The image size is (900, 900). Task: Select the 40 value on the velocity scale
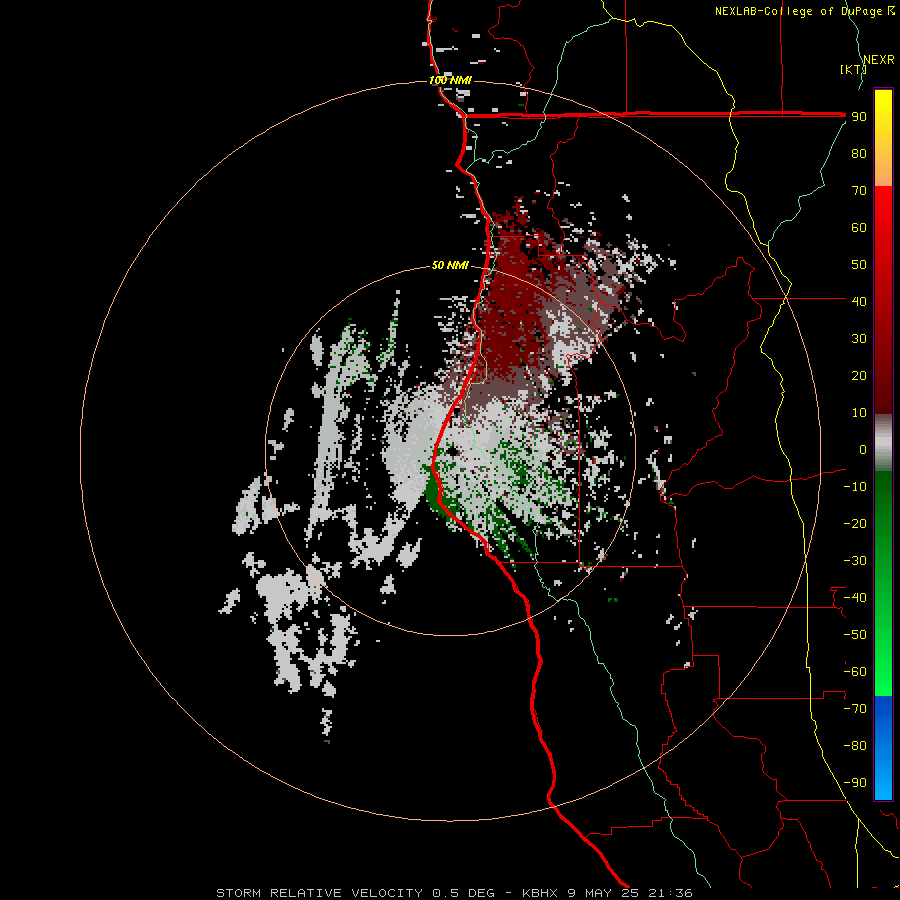click(x=859, y=301)
